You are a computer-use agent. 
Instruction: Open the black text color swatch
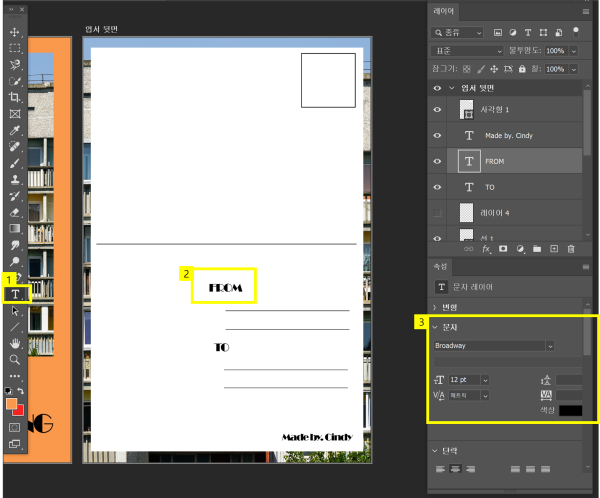click(571, 410)
